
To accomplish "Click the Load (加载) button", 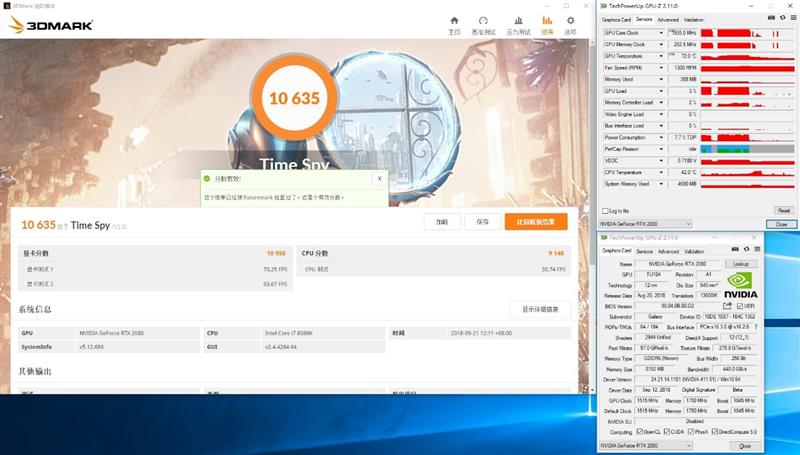I will click(x=442, y=222).
